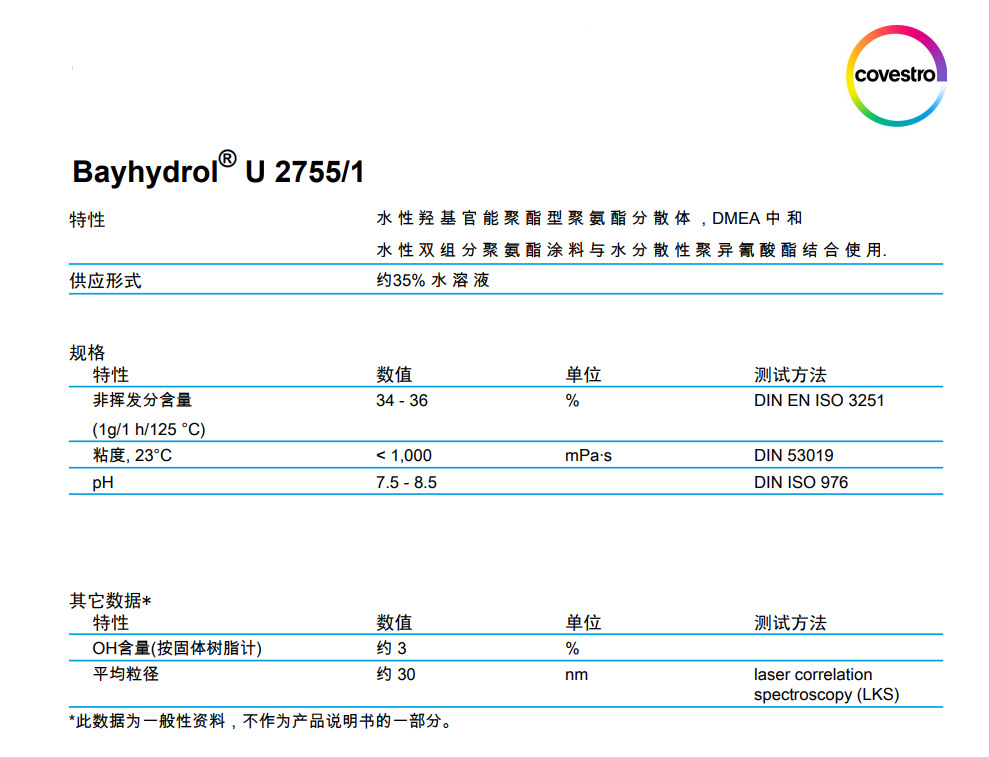Select DIN EN ISO 3251 test method text
The width and height of the screenshot is (990, 757).
tap(822, 400)
